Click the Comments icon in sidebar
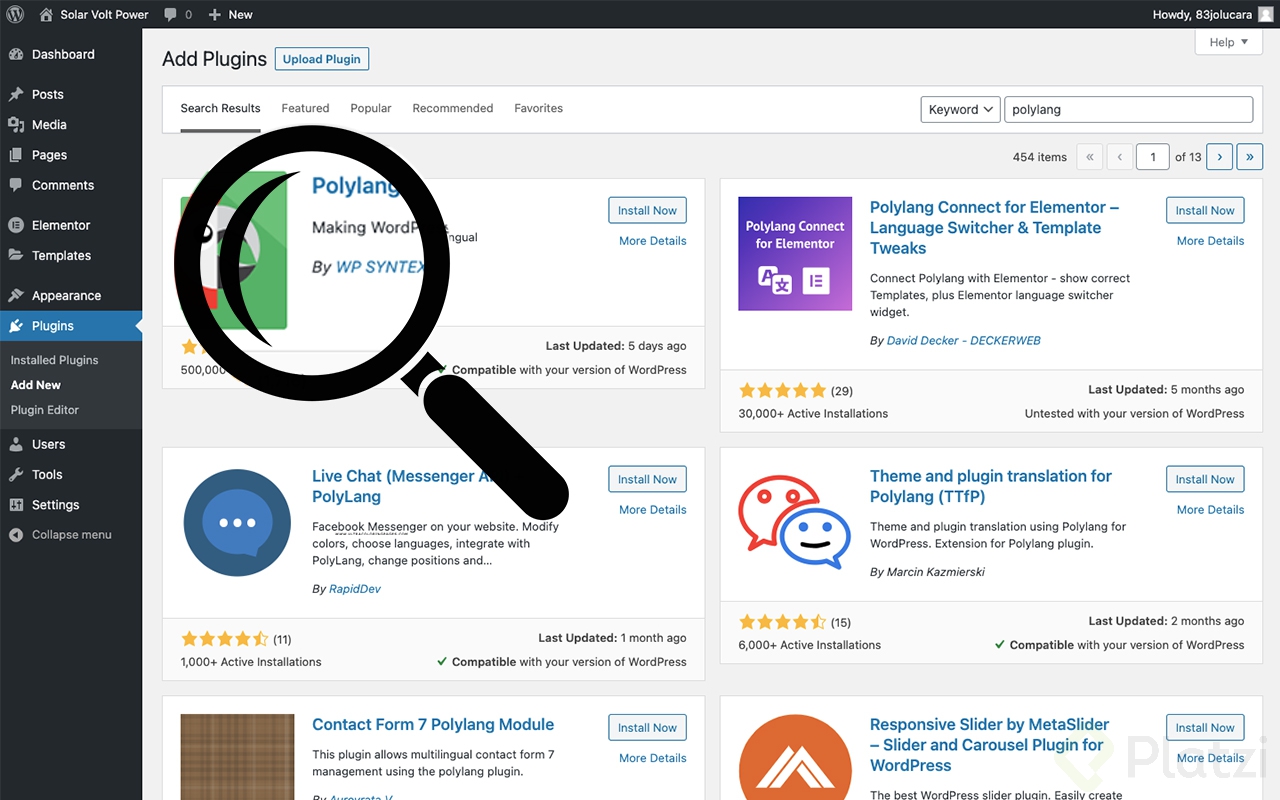 (x=16, y=185)
